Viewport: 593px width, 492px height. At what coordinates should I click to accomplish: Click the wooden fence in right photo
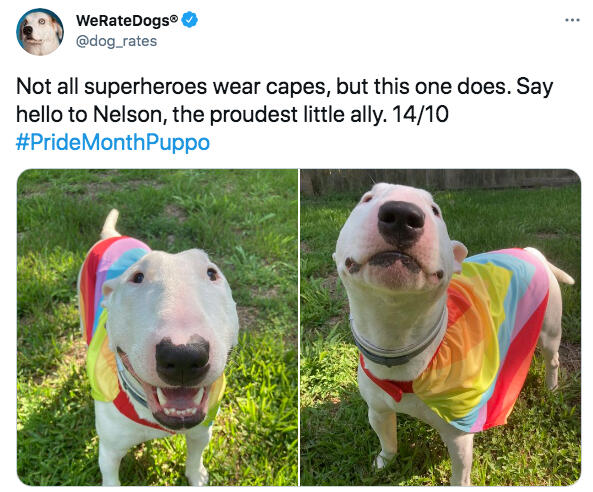coord(441,180)
